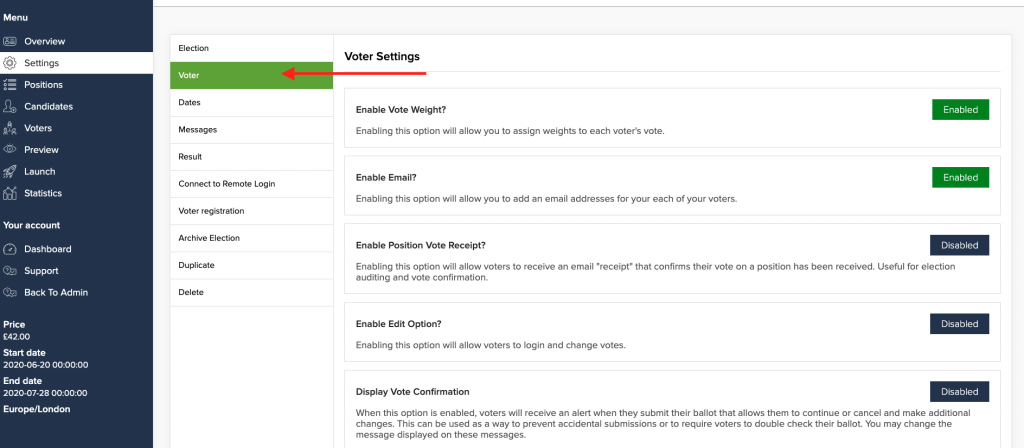Click the Overview card icon in menu
This screenshot has height=448, width=1024.
[x=10, y=41]
